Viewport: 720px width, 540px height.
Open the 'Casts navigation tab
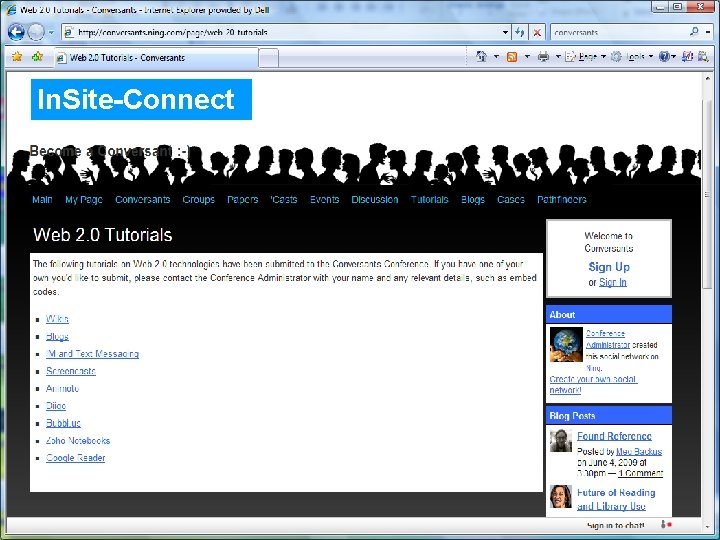[284, 200]
